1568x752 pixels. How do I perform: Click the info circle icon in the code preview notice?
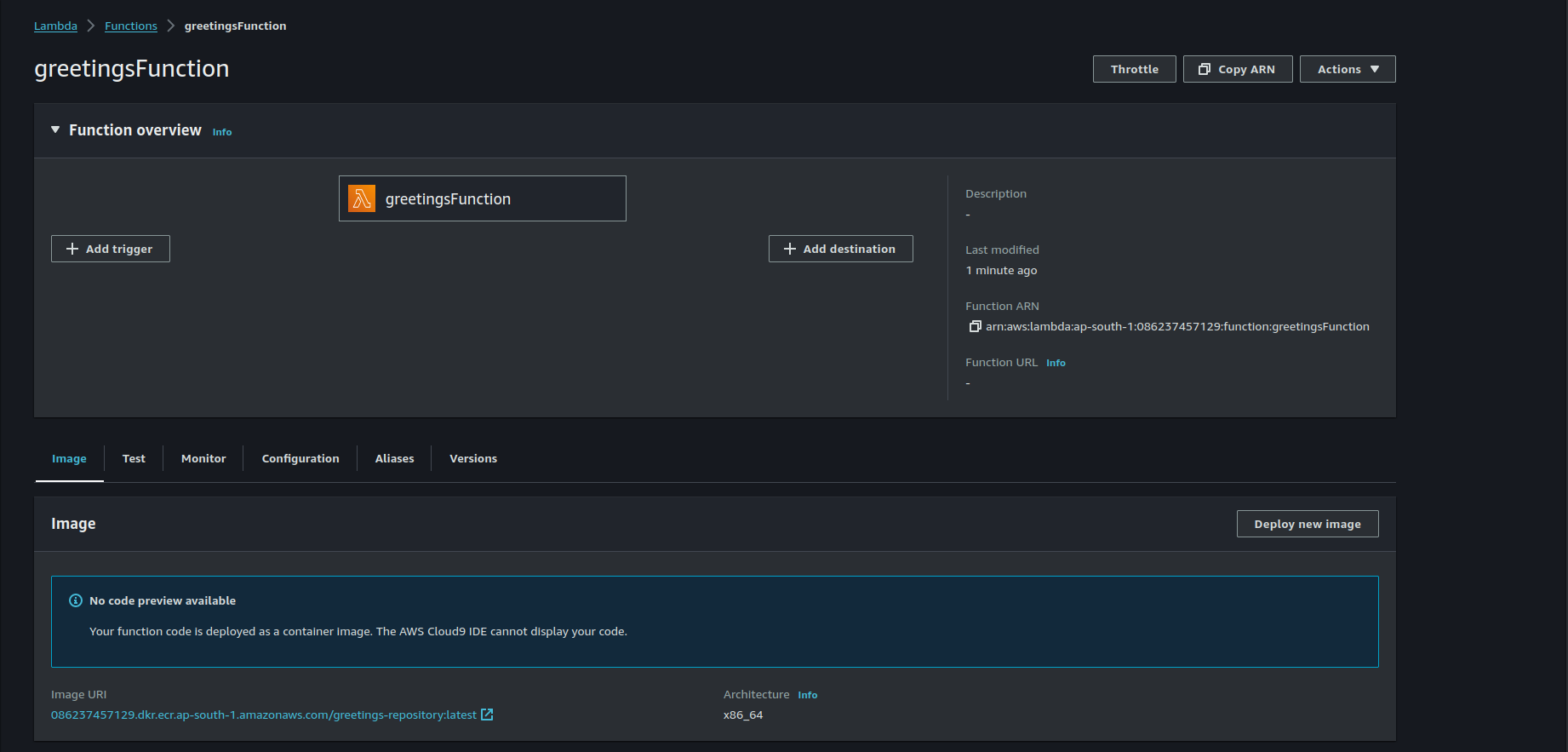click(76, 600)
